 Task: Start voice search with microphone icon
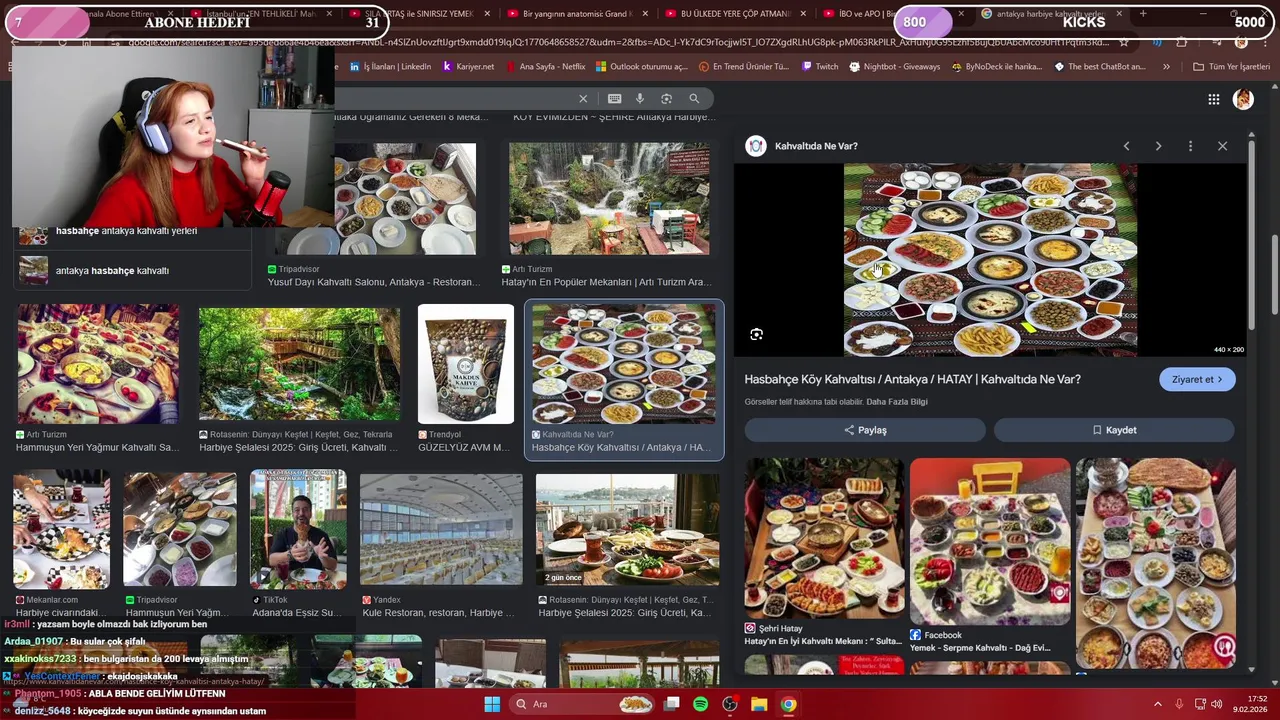640,98
